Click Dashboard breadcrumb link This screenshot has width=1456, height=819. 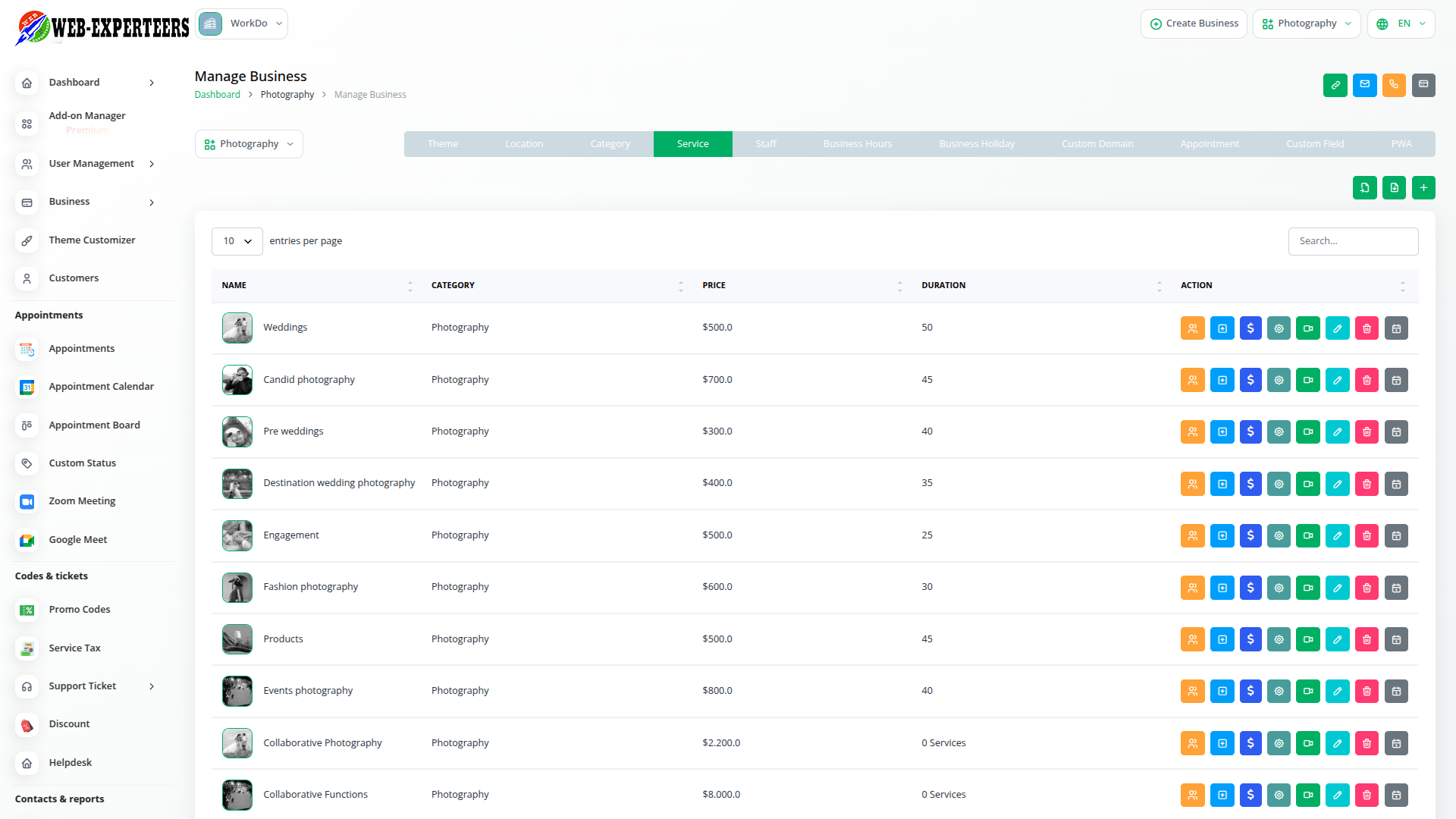(x=217, y=95)
